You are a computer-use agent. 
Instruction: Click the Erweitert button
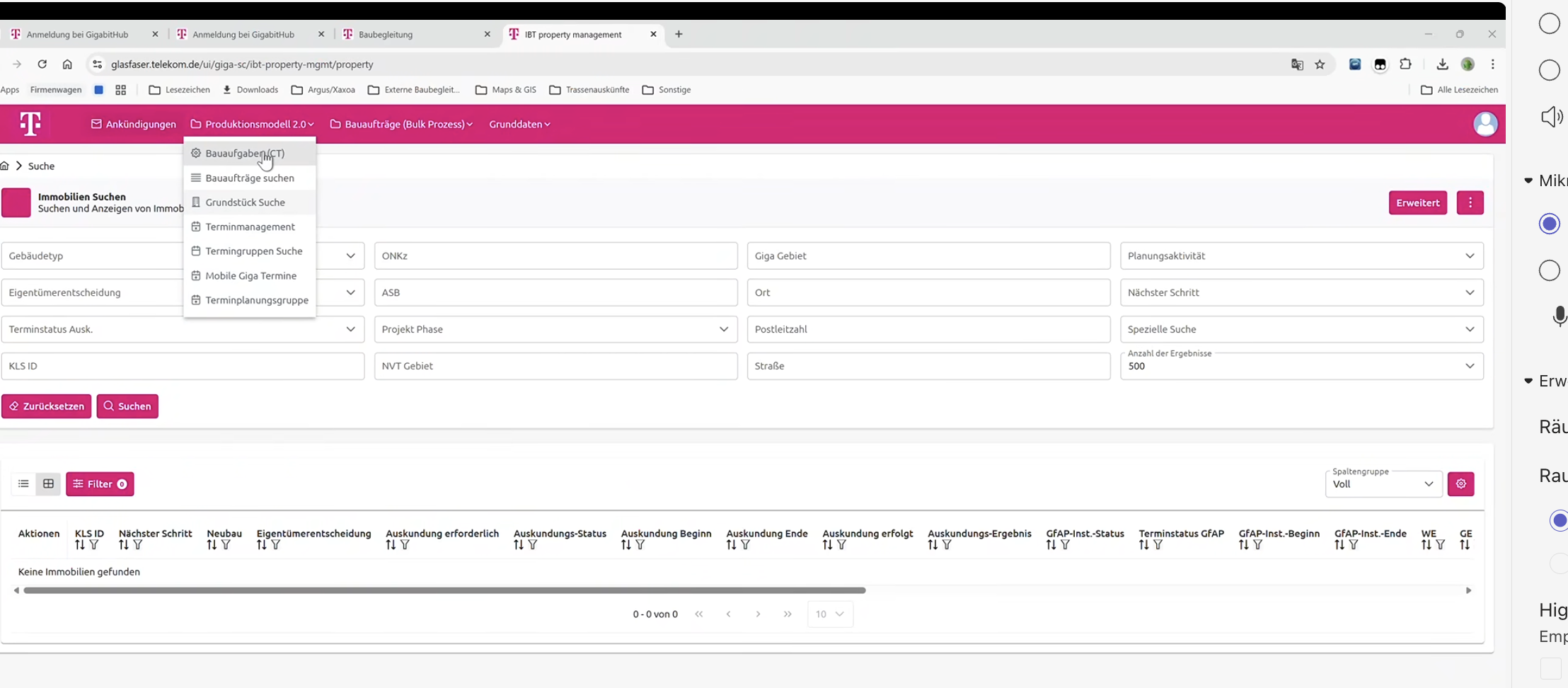(1417, 202)
